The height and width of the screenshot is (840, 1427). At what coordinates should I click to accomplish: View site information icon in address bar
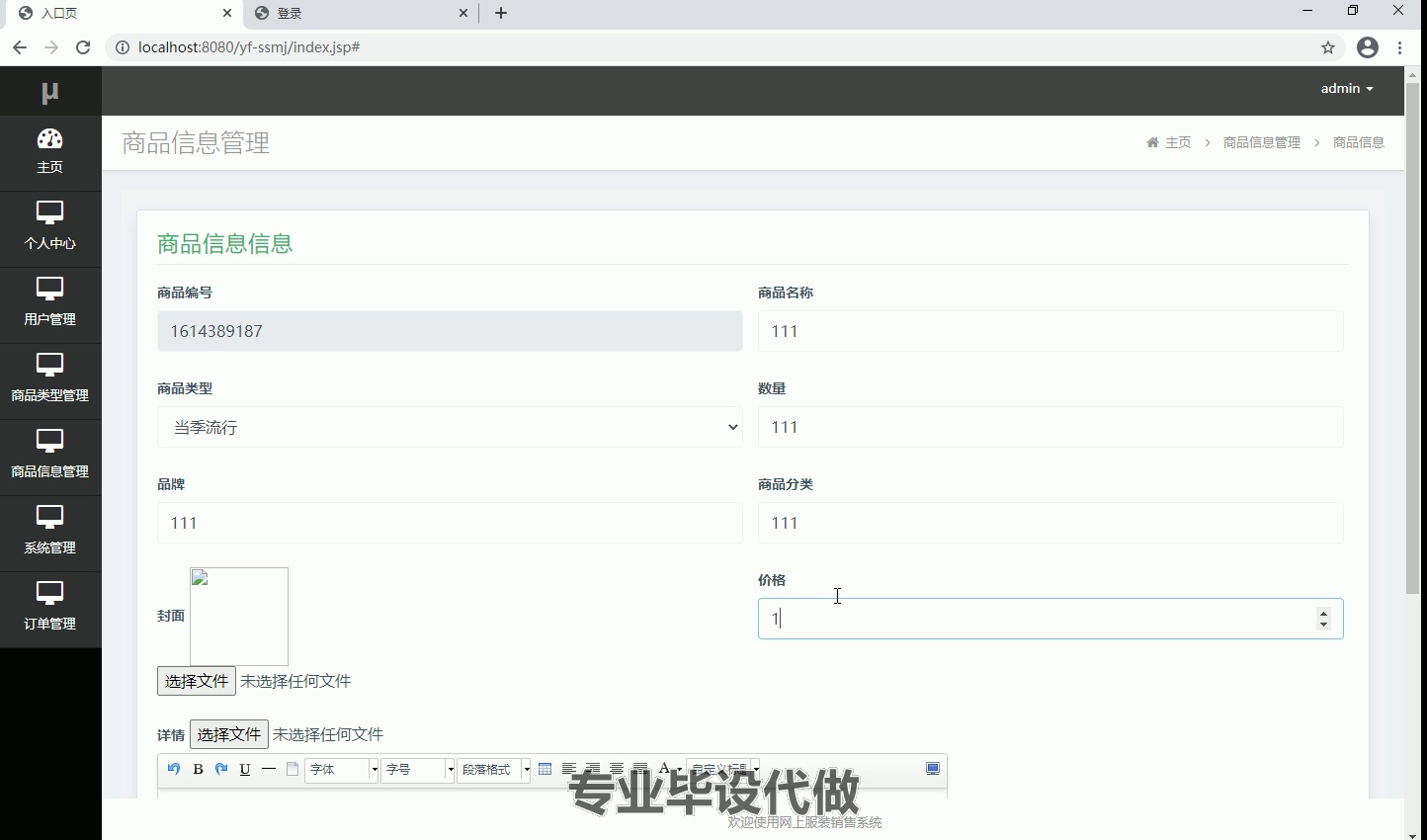[x=123, y=47]
